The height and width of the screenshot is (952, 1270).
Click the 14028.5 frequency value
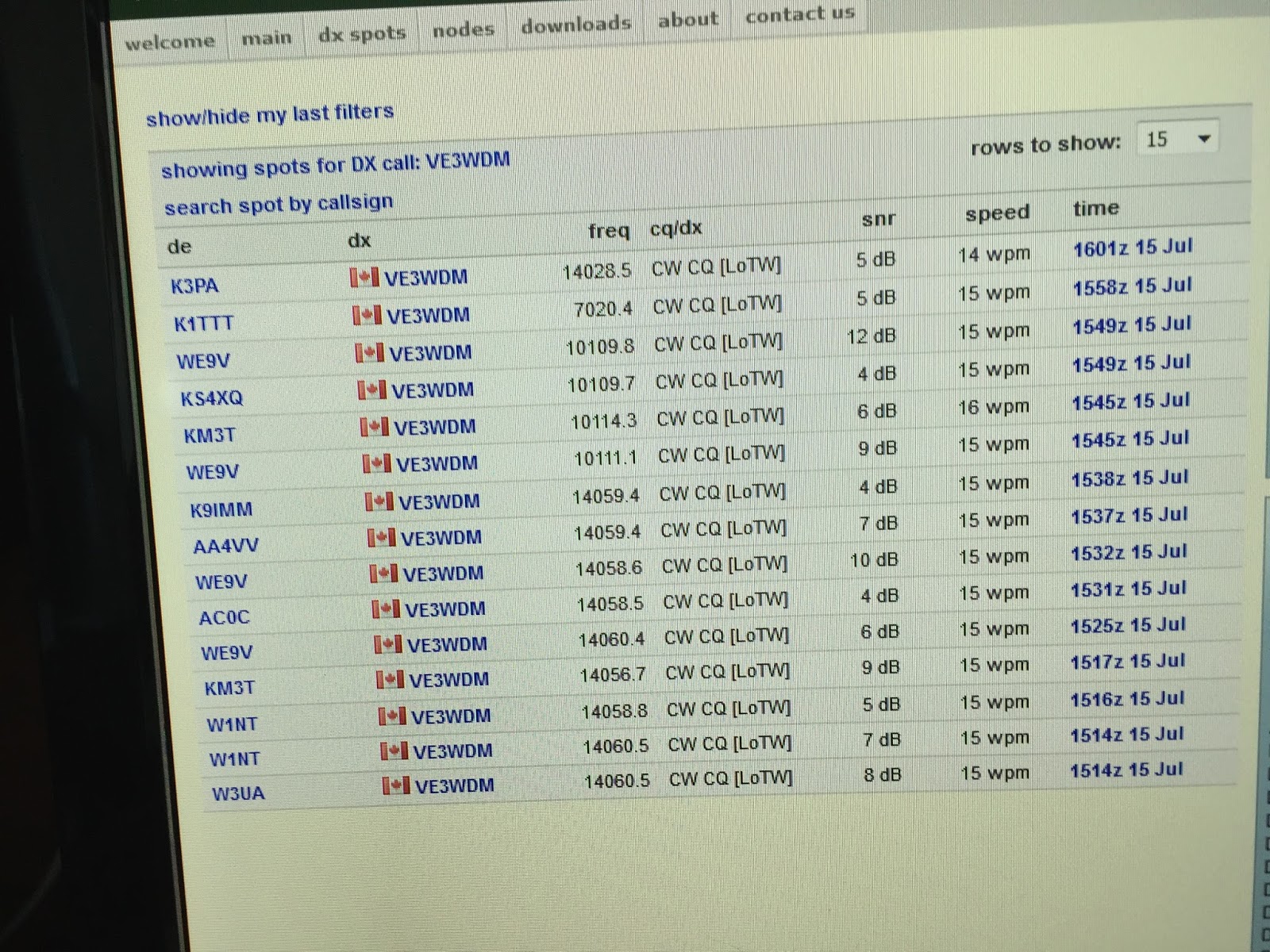tap(597, 271)
